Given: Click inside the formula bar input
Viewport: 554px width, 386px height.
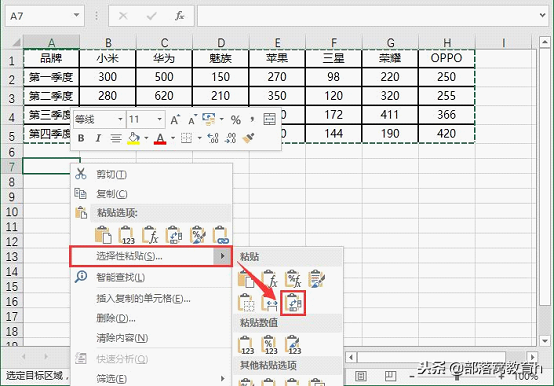Looking at the screenshot, I should pos(367,16).
